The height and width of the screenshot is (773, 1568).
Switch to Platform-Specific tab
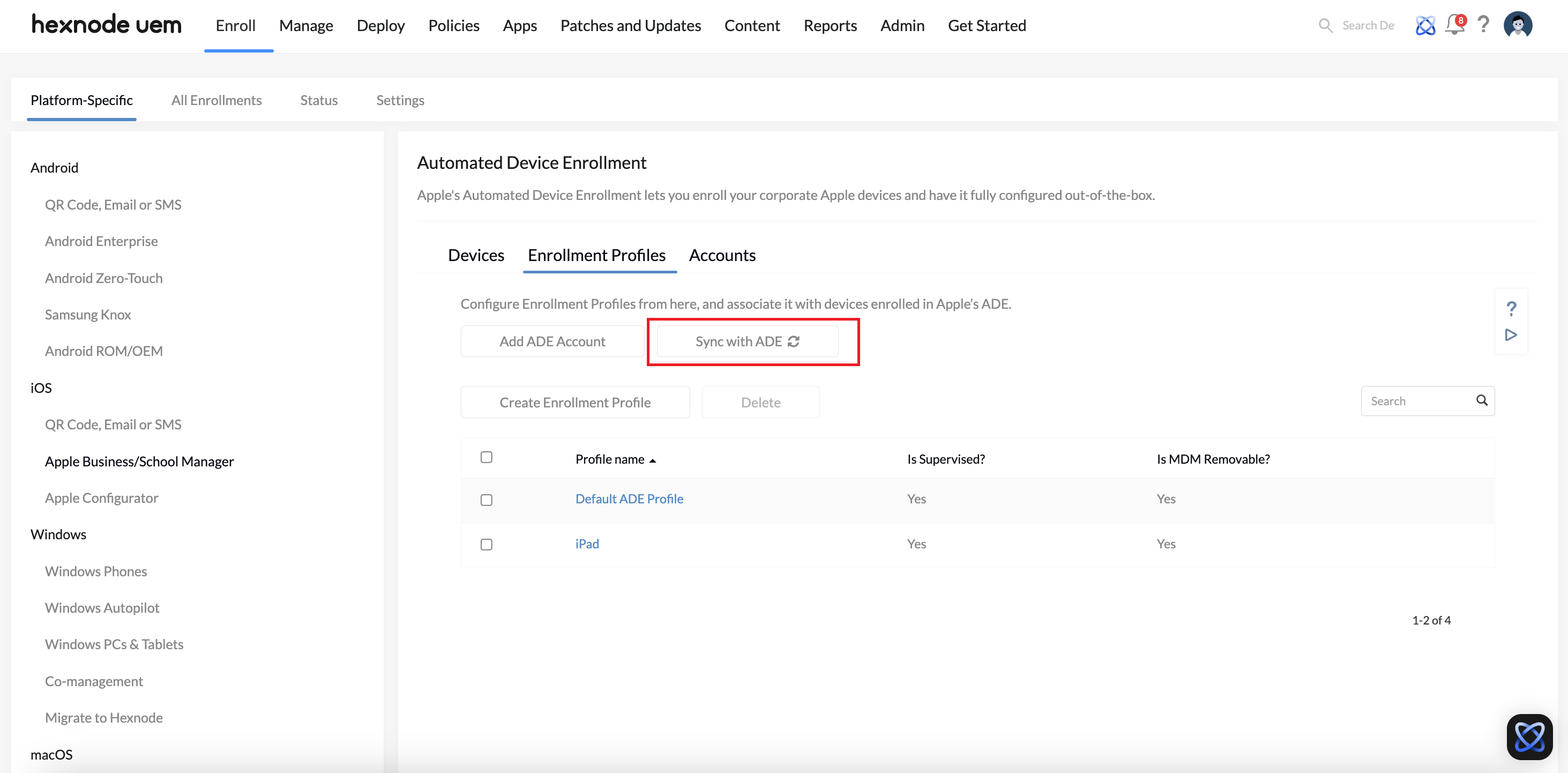[x=81, y=100]
